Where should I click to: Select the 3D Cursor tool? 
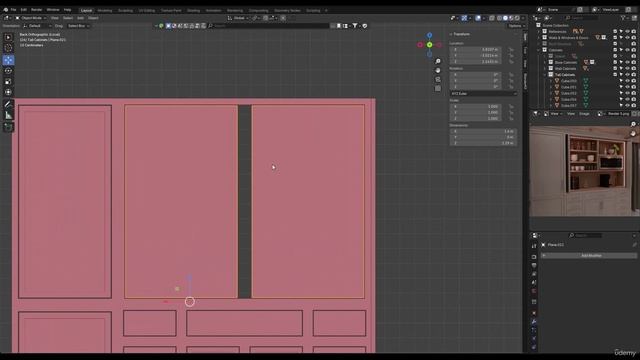(x=8, y=48)
